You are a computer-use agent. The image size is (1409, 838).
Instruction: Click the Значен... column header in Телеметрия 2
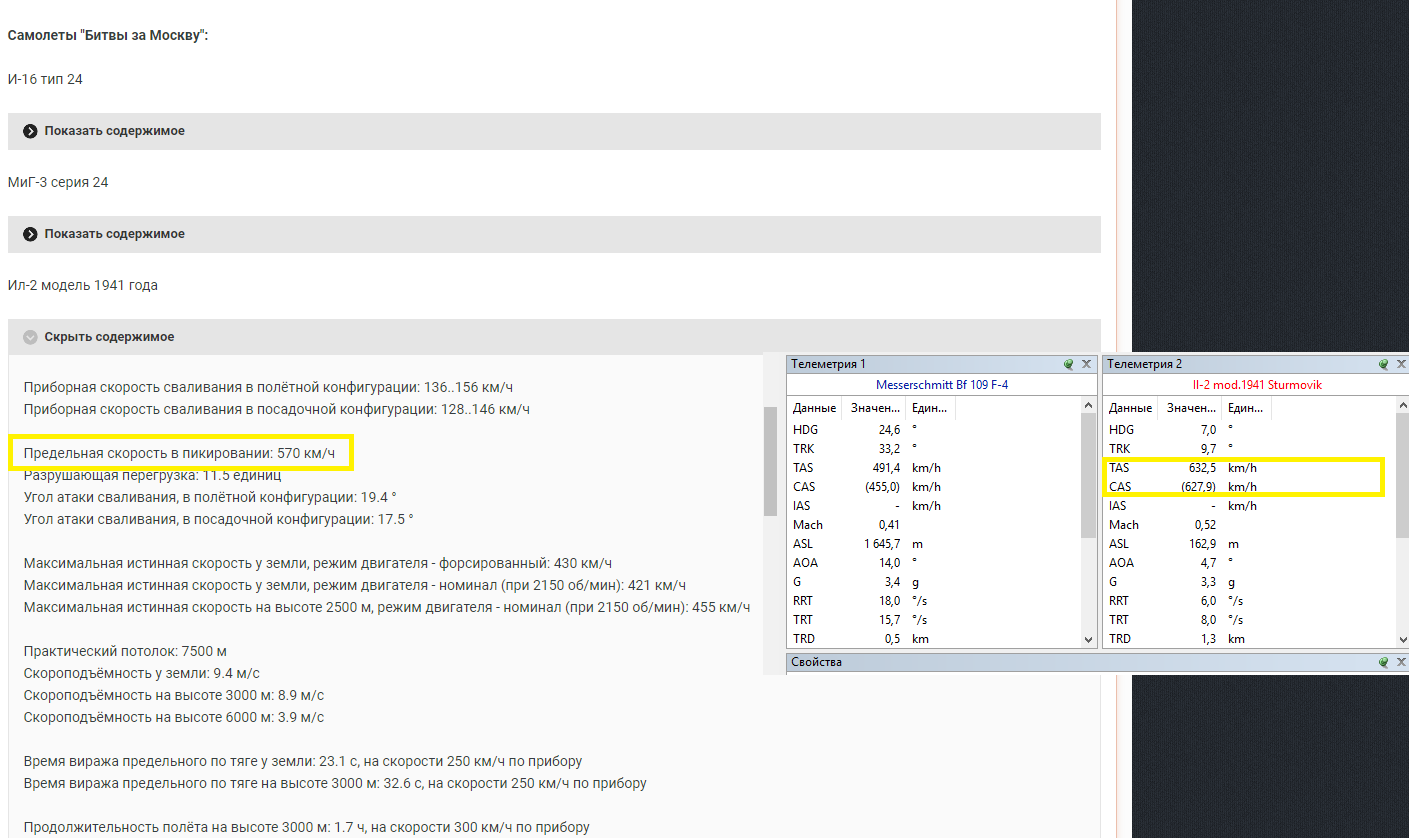1190,408
